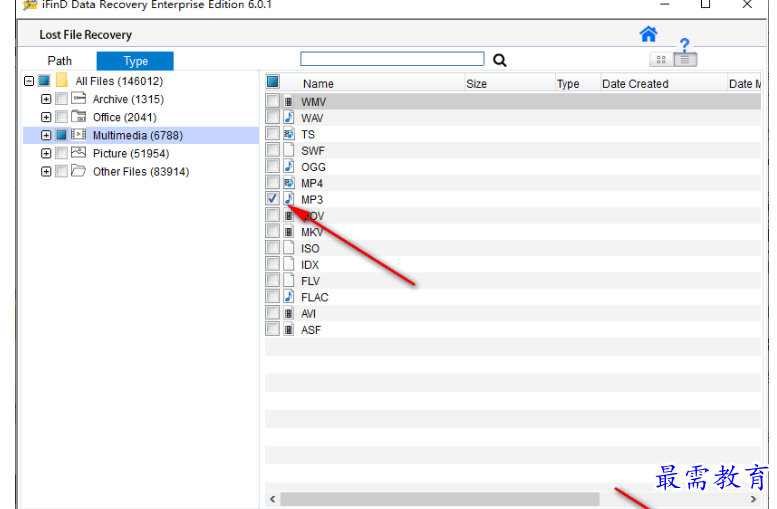Click the Other Files folder icon
The height and width of the screenshot is (509, 777).
point(78,171)
